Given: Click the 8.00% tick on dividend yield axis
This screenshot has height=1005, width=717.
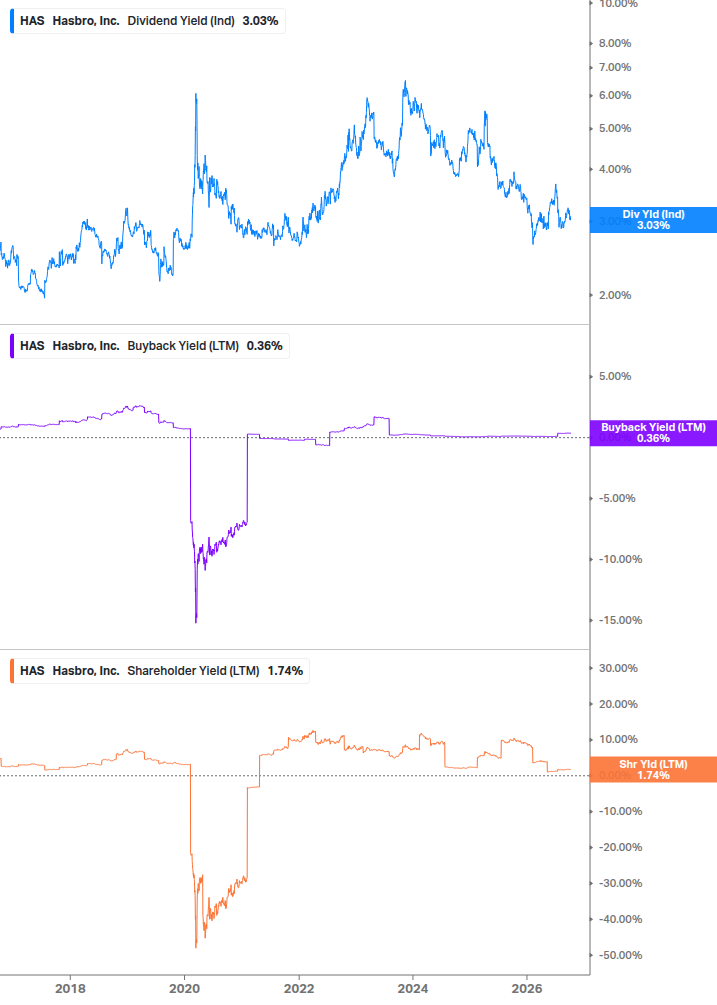Looking at the screenshot, I should pos(615,44).
